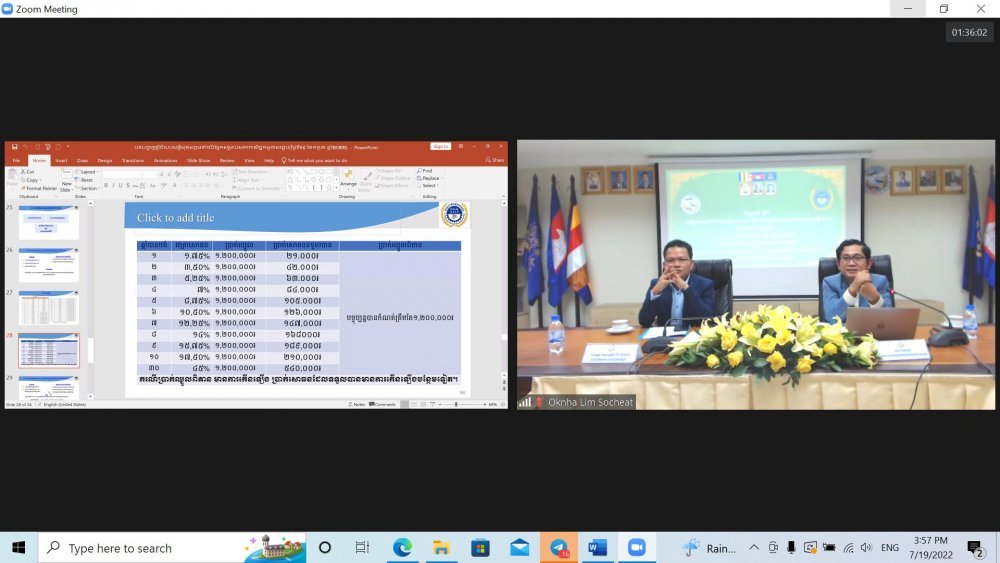The image size is (1000, 563).
Task: Click the Word icon in taskbar
Action: pyautogui.click(x=597, y=547)
